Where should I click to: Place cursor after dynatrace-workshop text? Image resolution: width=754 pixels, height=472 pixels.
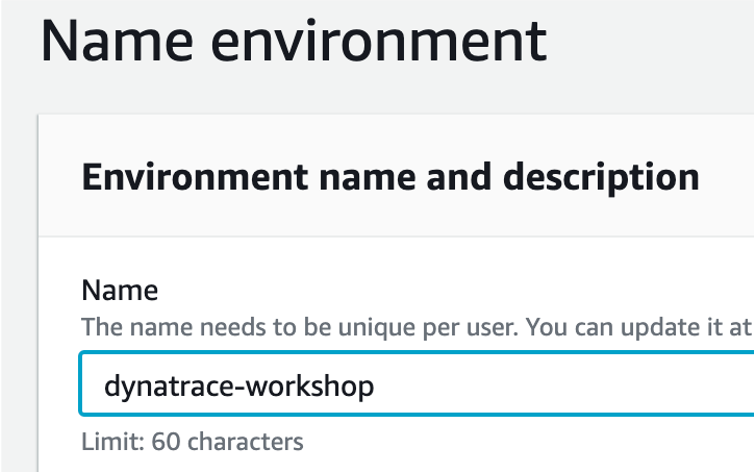tap(375, 385)
